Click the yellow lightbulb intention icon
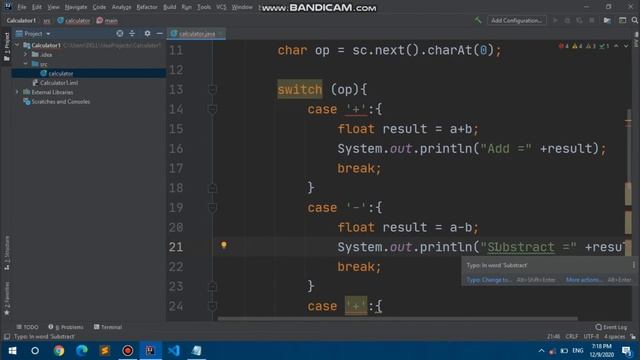Screen dimensions: 640x360 pyautogui.click(x=224, y=245)
